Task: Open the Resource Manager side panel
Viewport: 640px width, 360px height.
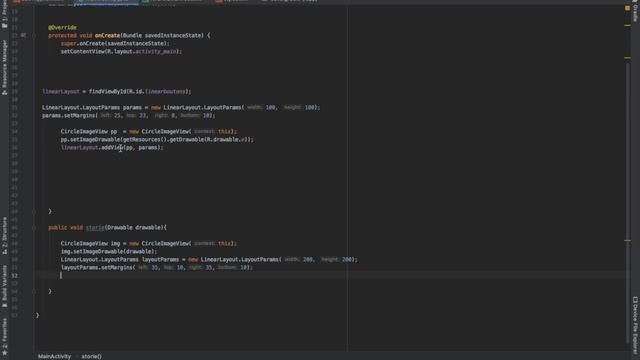Action: (x=4, y=68)
